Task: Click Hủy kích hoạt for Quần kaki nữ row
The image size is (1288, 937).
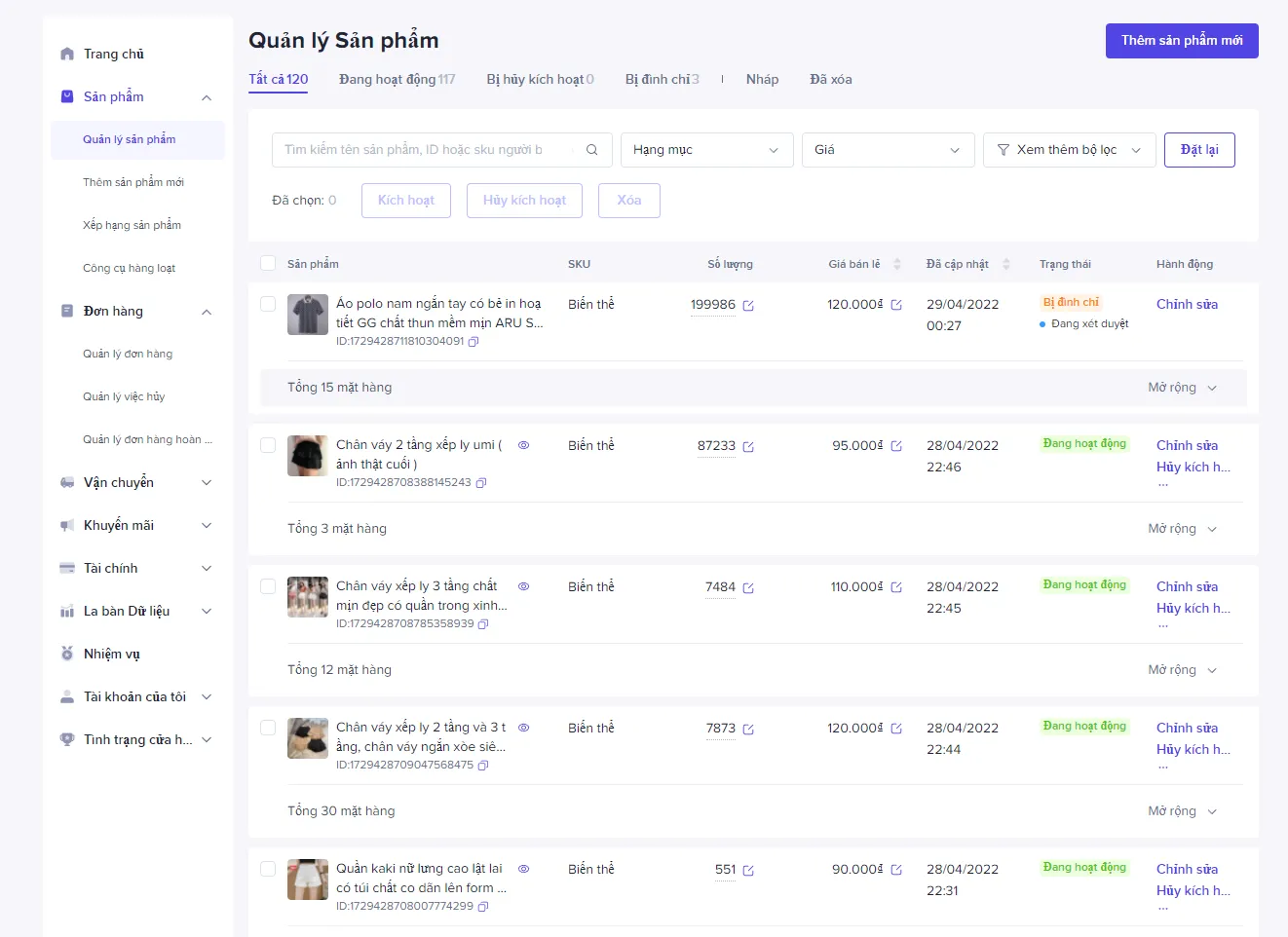Action: click(1193, 891)
